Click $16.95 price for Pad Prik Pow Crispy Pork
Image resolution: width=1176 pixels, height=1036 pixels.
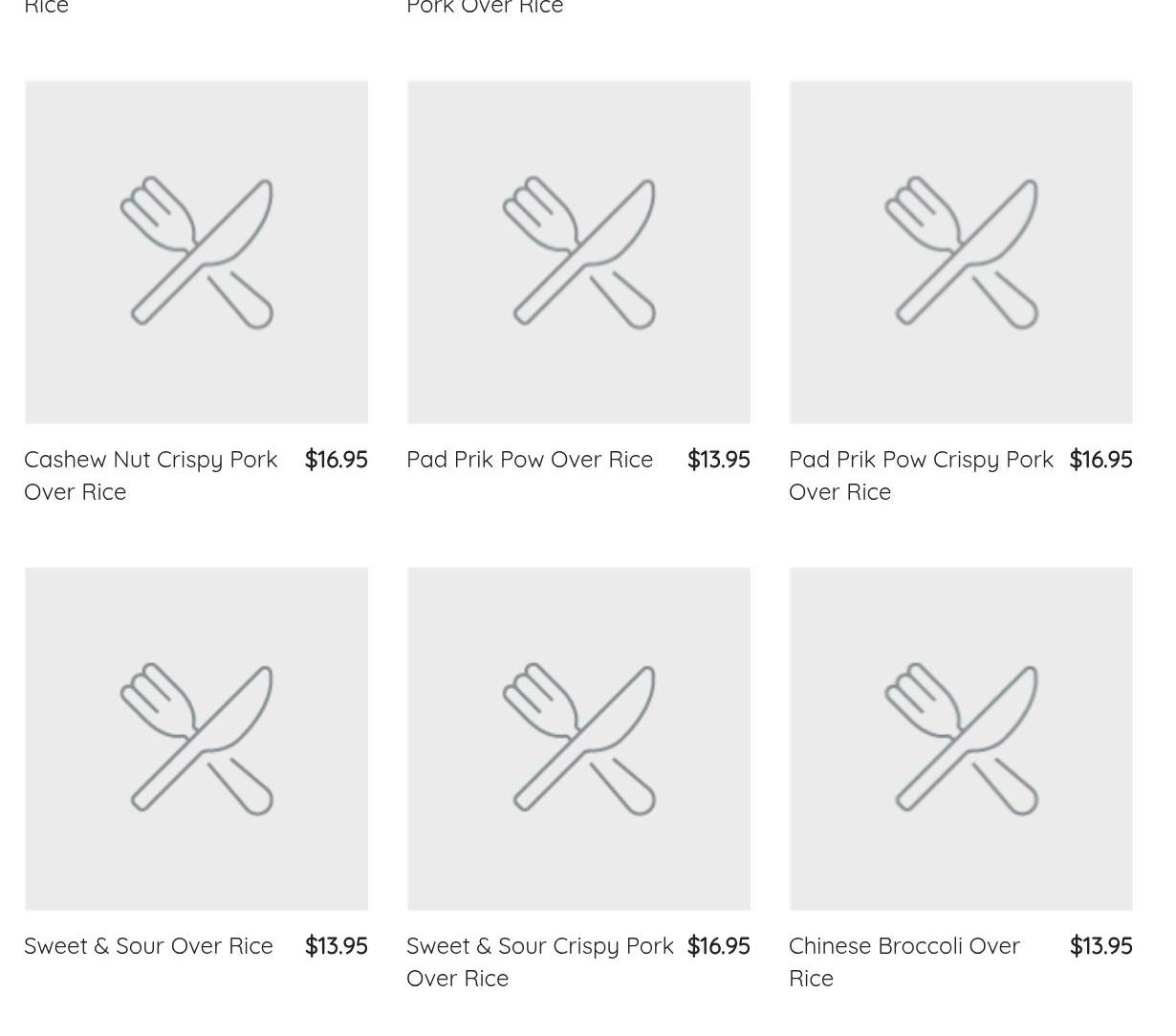1100,460
